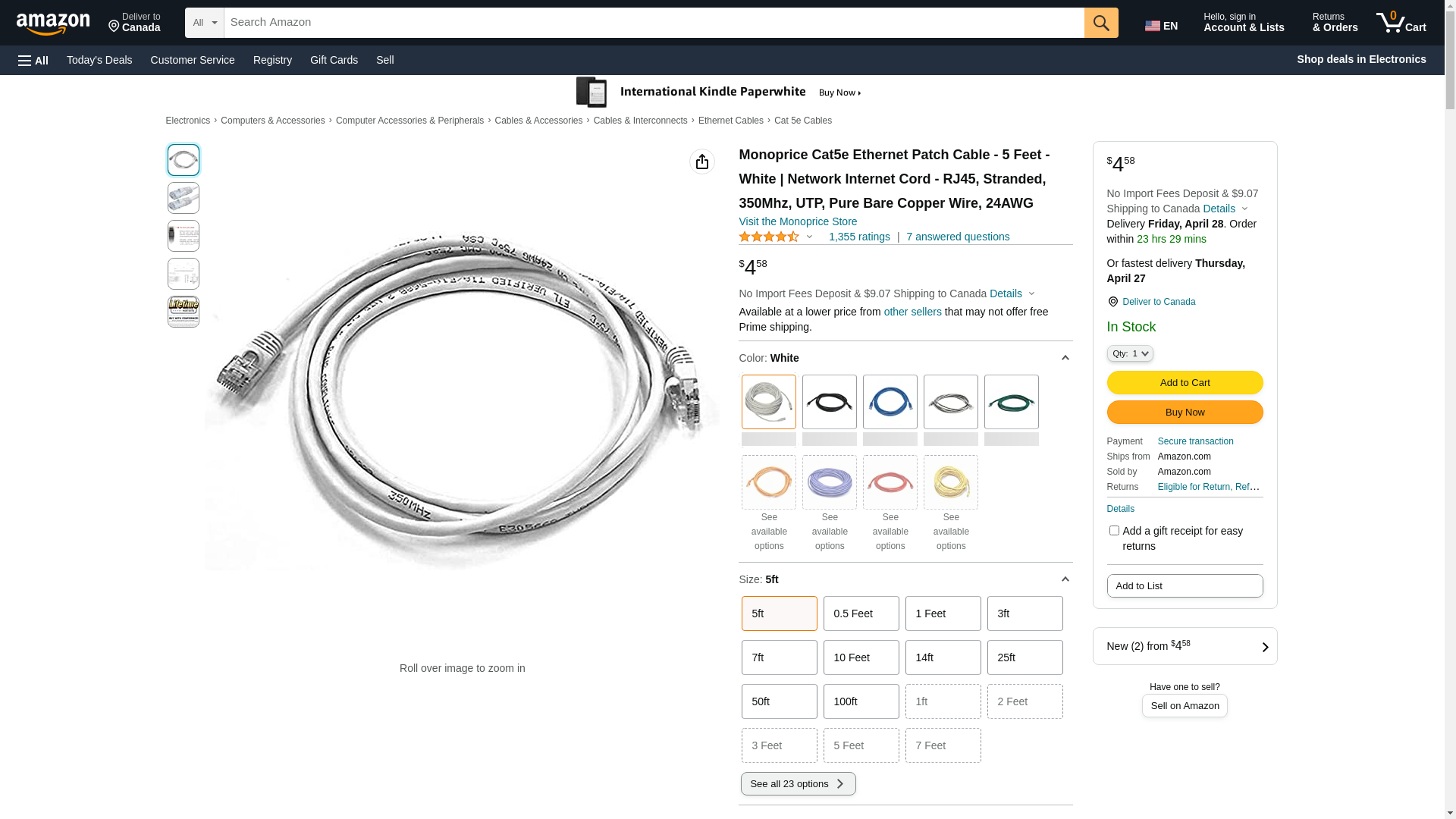This screenshot has height=819, width=1456.
Task: Select the 10 Feet size option
Action: point(861,657)
